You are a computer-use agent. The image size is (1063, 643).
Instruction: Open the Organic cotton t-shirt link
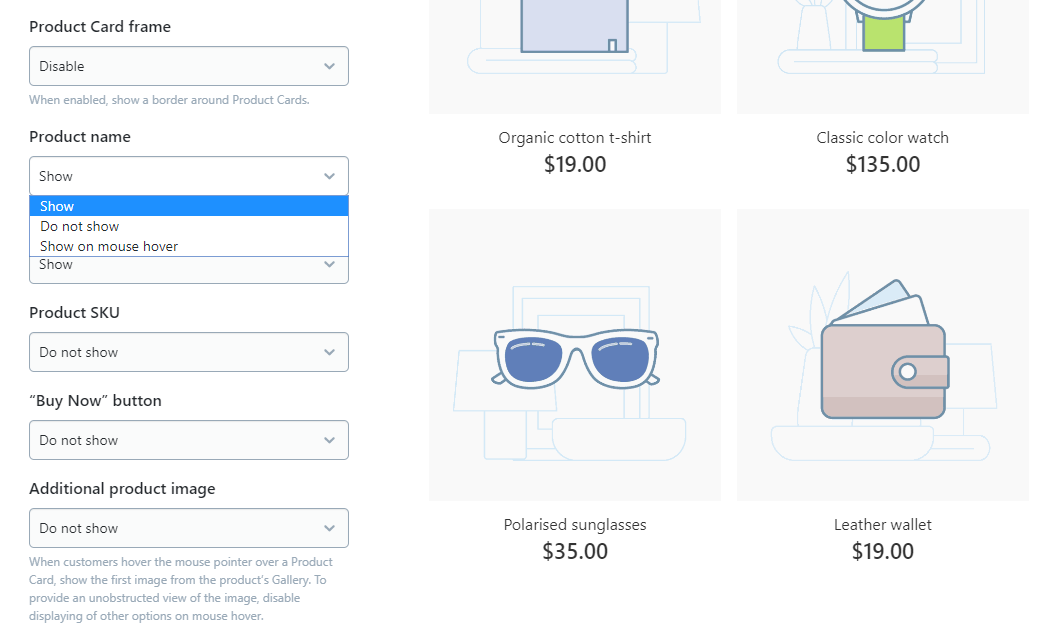[575, 138]
